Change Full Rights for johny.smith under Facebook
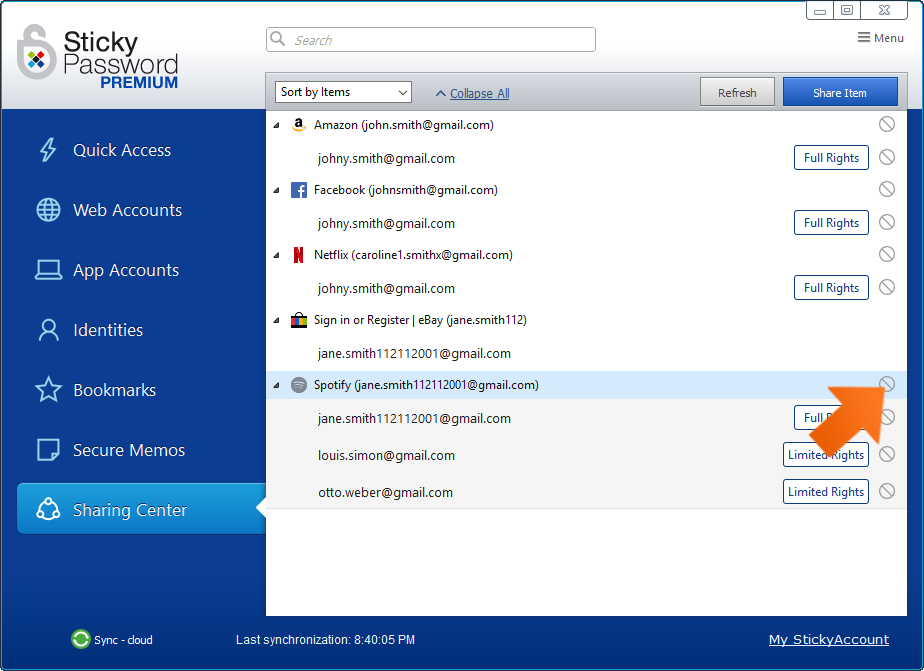The width and height of the screenshot is (924, 671). (x=831, y=223)
